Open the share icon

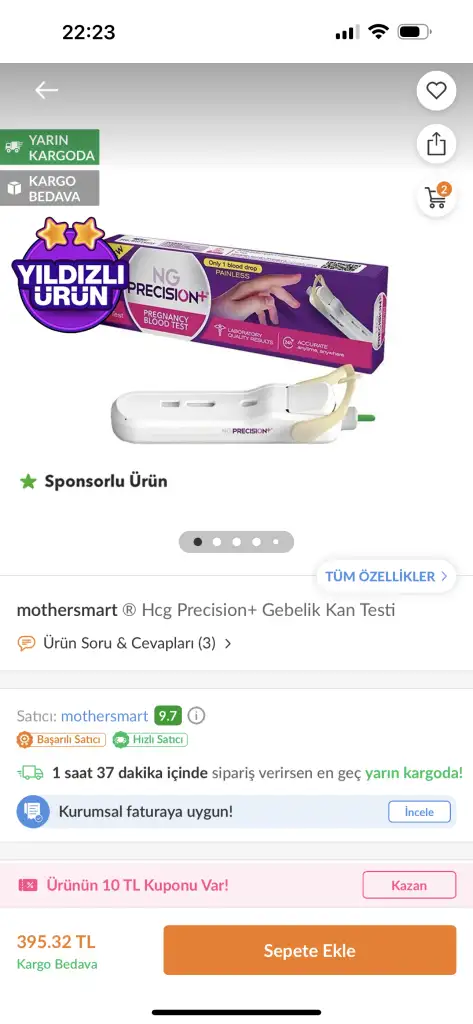coord(436,144)
